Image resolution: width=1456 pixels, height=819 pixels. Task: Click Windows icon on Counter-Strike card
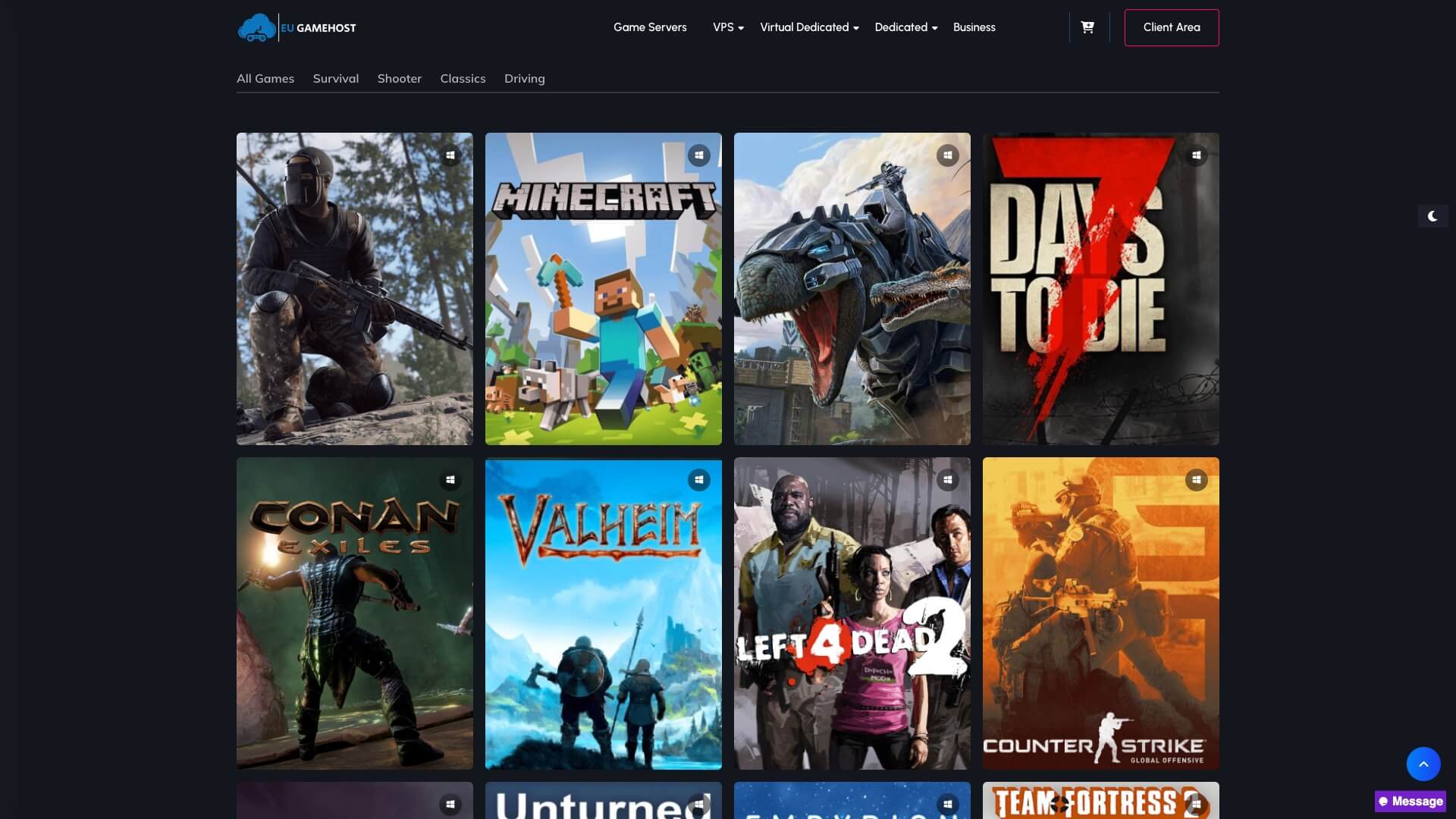pos(1196,480)
